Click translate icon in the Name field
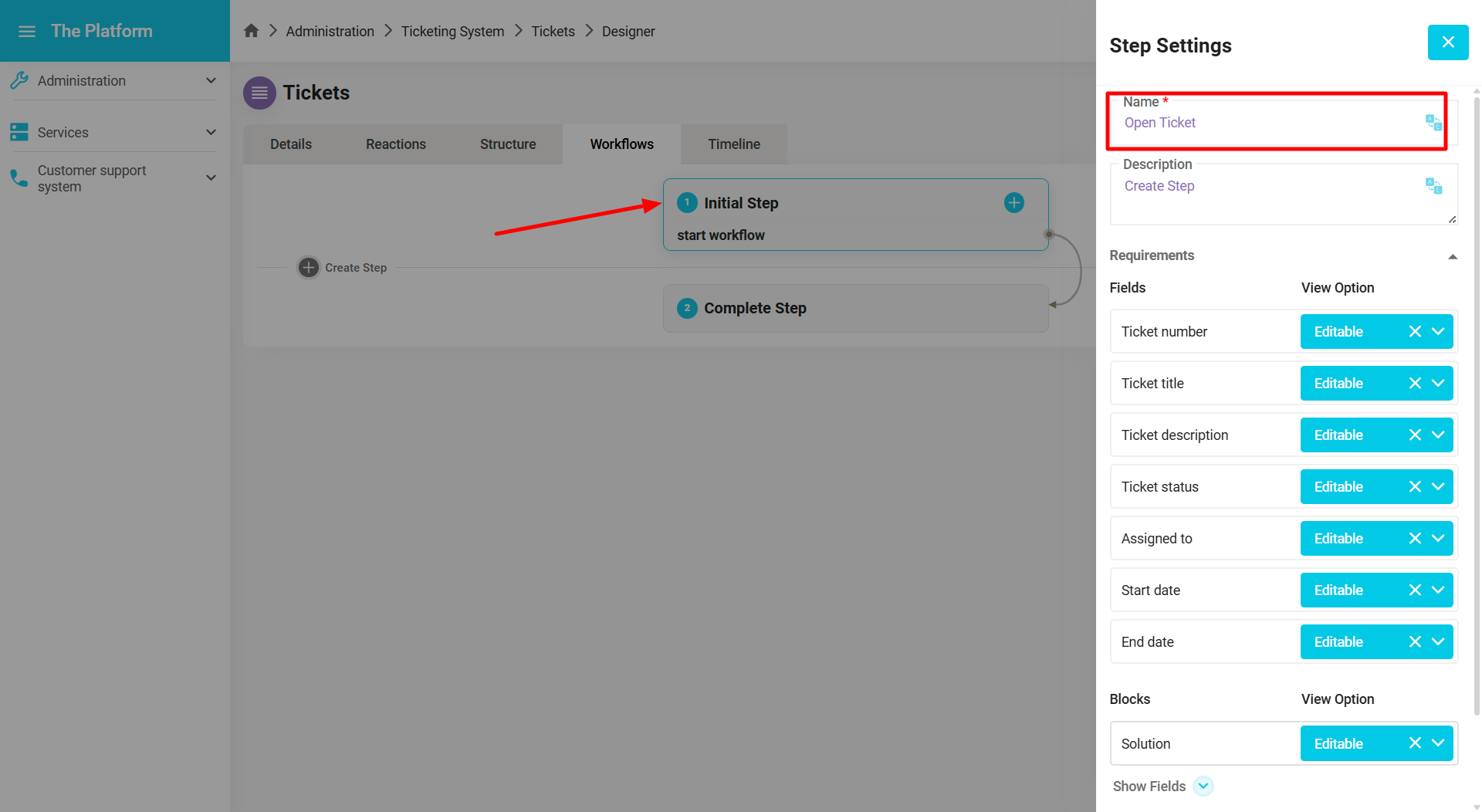Viewport: 1482px width, 812px height. pos(1433,123)
